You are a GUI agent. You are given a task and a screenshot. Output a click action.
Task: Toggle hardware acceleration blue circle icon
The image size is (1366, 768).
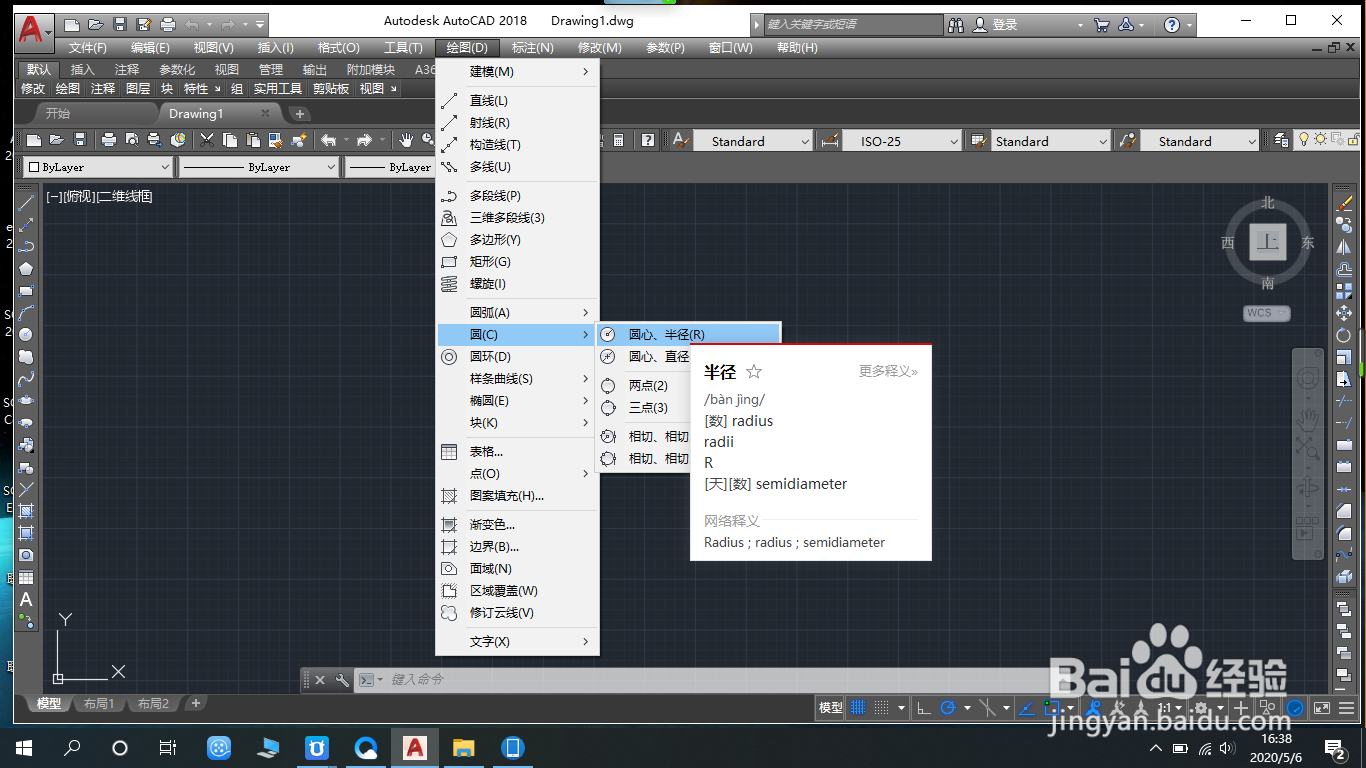point(1295,708)
